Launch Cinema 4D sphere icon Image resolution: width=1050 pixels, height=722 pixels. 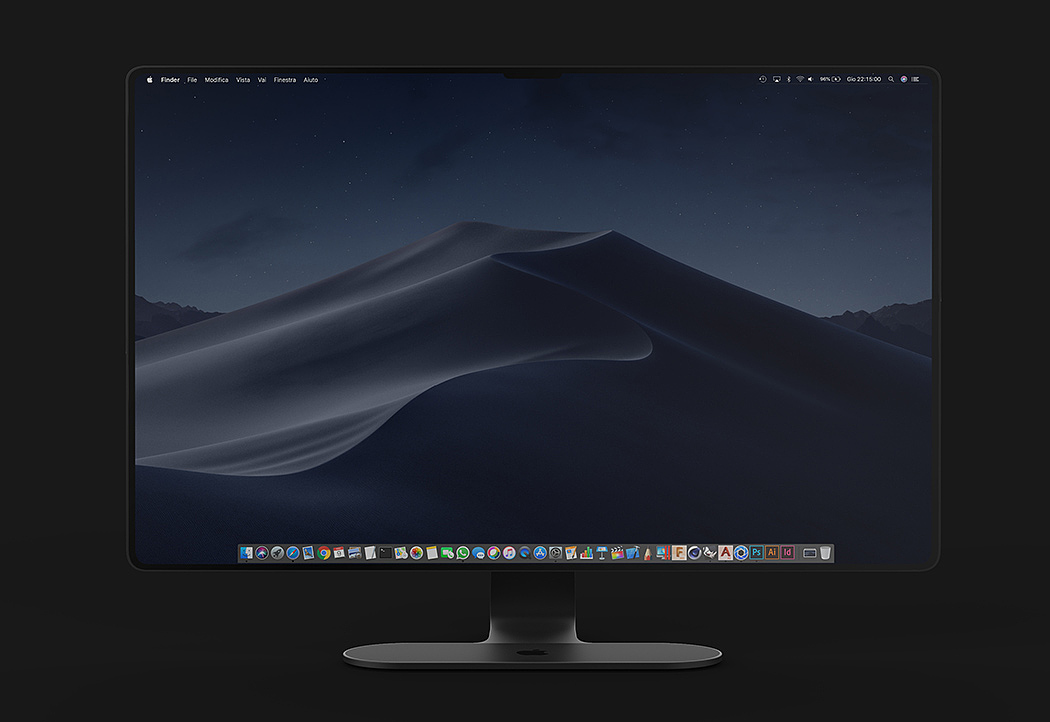click(x=694, y=553)
